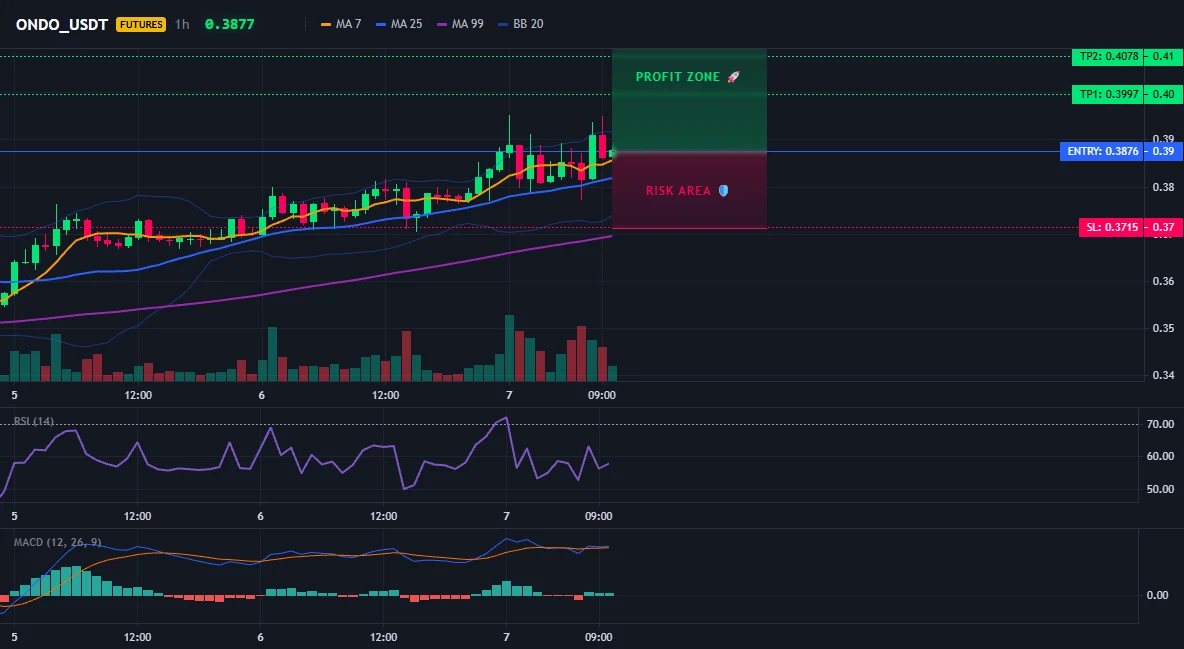Click the 0.36 price axis value
The width and height of the screenshot is (1184, 649).
tap(1164, 281)
